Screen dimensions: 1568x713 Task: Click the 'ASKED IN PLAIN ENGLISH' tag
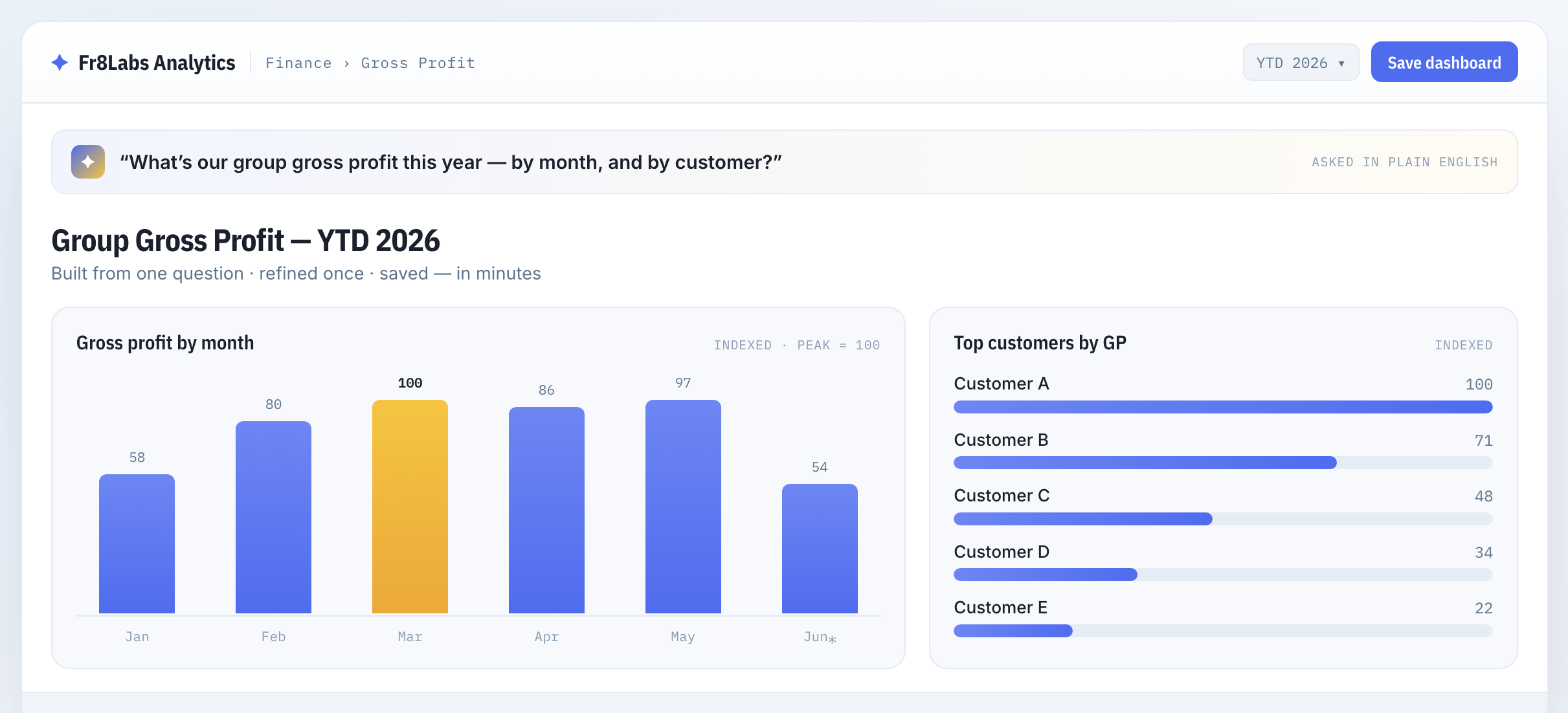(x=1405, y=162)
